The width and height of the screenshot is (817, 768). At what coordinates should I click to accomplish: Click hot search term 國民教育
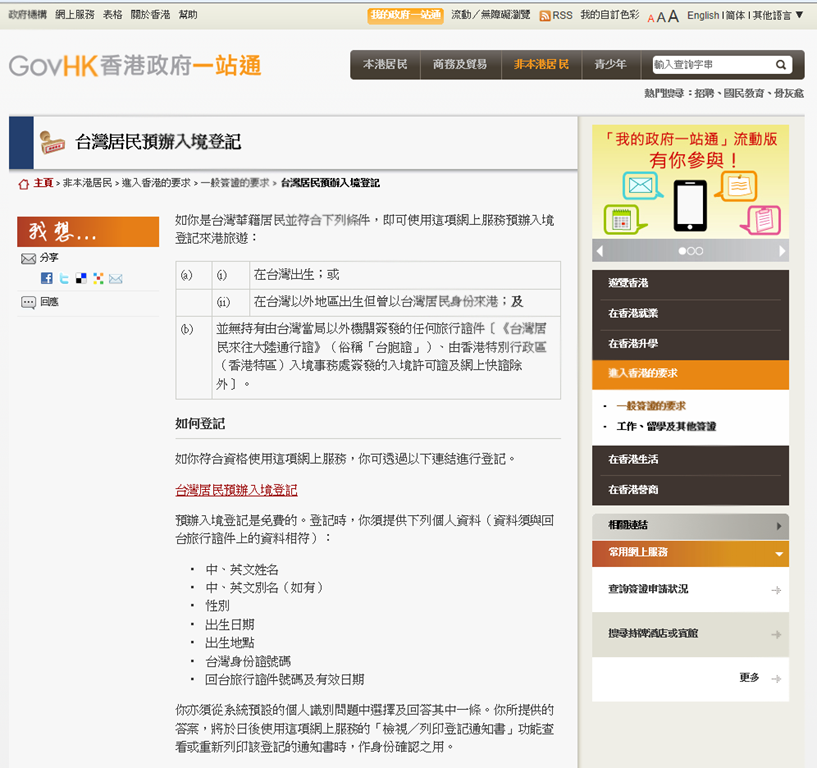(x=744, y=94)
